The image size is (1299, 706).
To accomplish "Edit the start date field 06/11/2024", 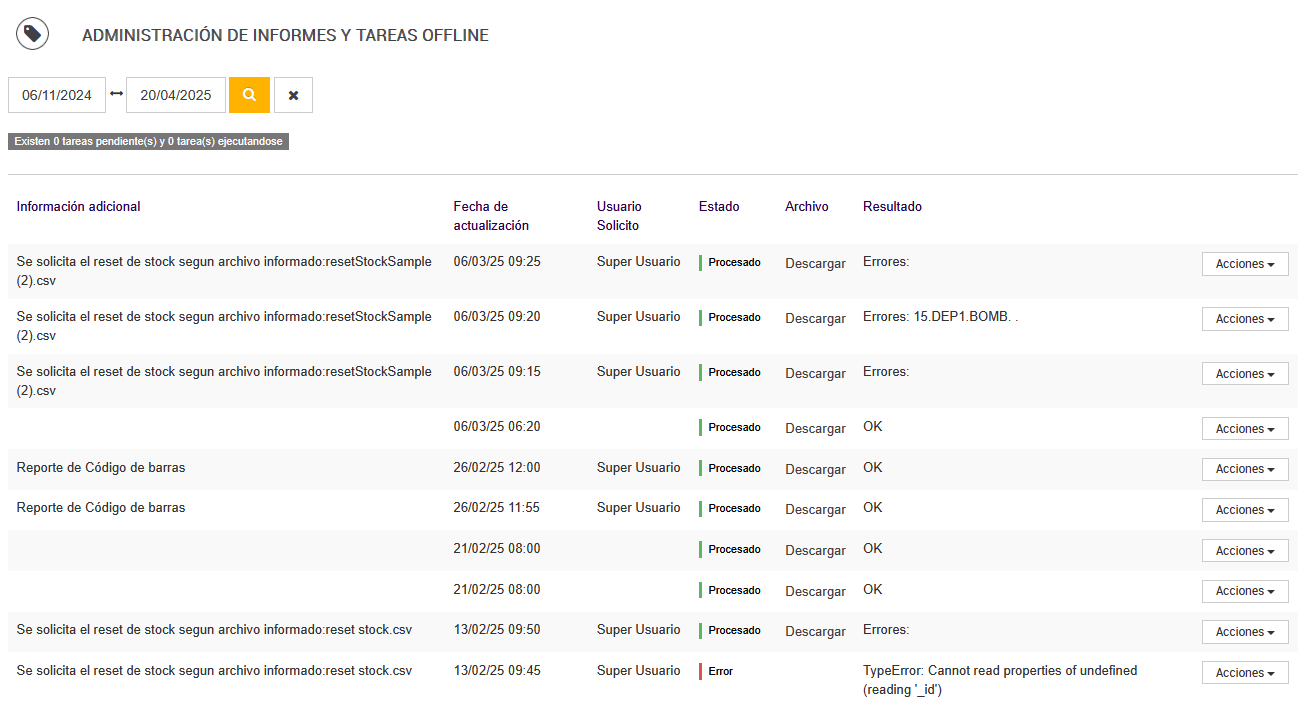I will [57, 95].
